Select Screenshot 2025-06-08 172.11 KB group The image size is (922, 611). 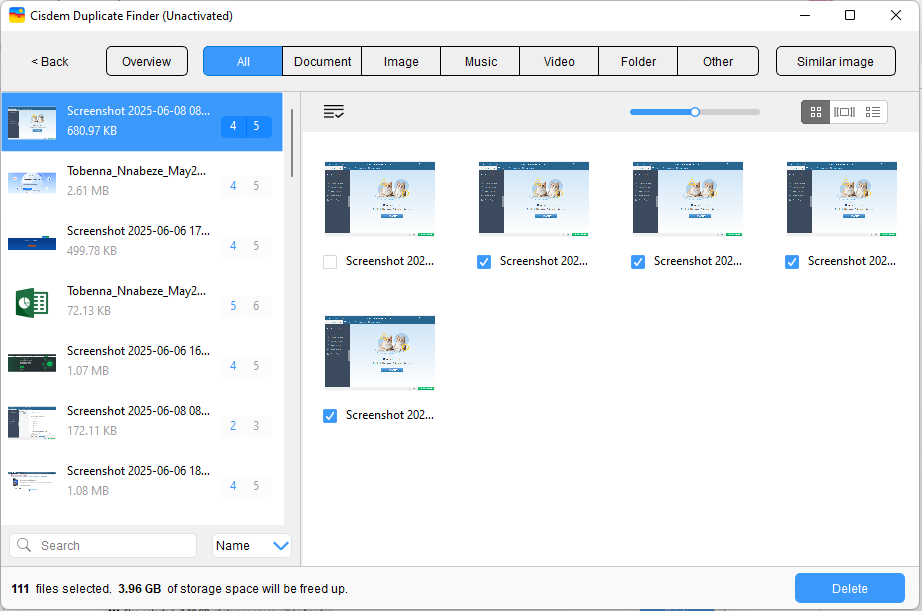point(142,421)
